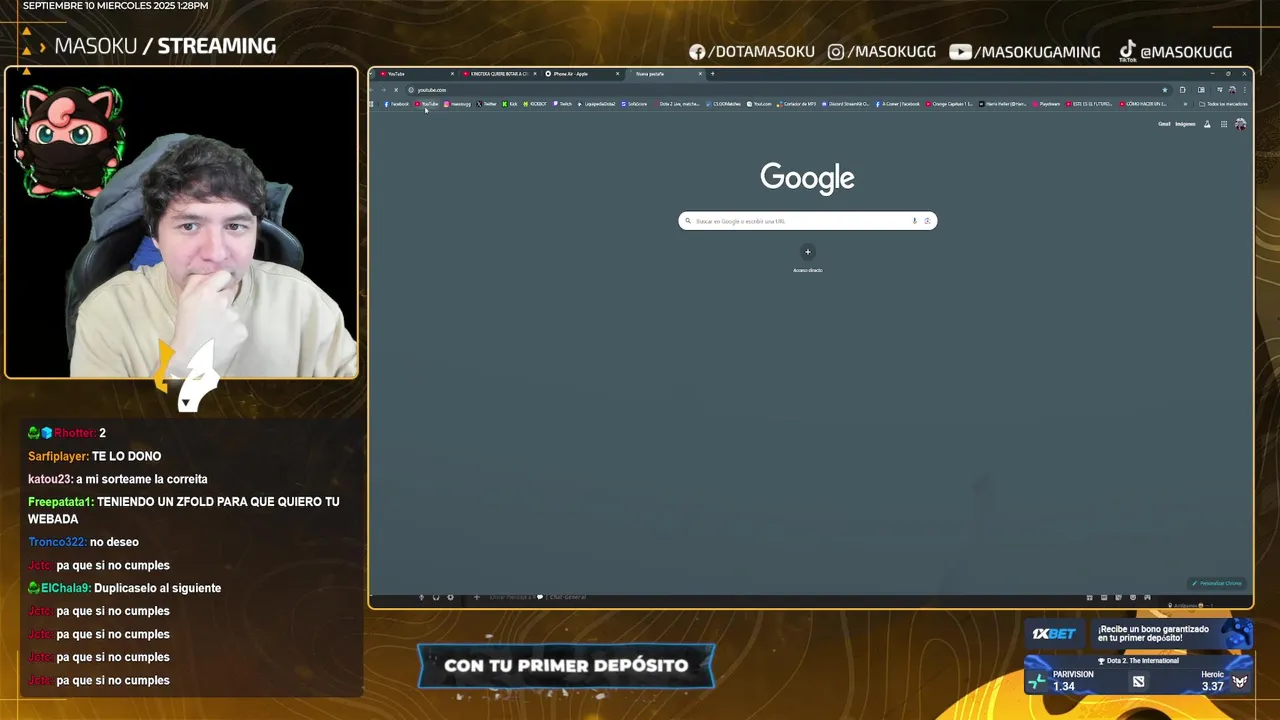Click Sarfiplayer username in chat
This screenshot has width=1280, height=720.
pos(58,456)
